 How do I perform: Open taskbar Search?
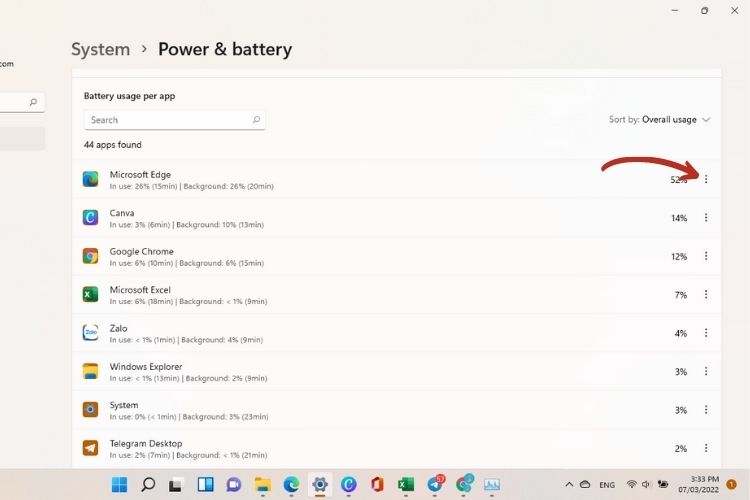(x=148, y=485)
